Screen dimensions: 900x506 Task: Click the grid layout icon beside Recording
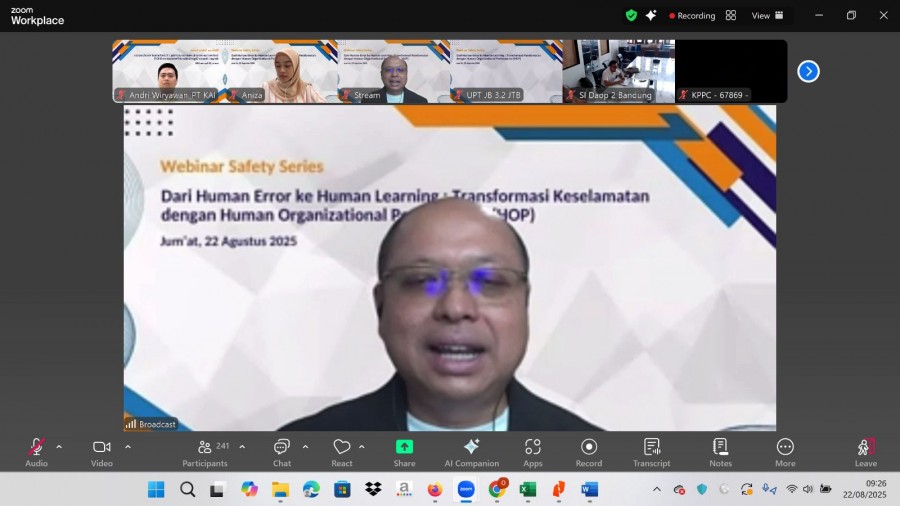pos(731,15)
